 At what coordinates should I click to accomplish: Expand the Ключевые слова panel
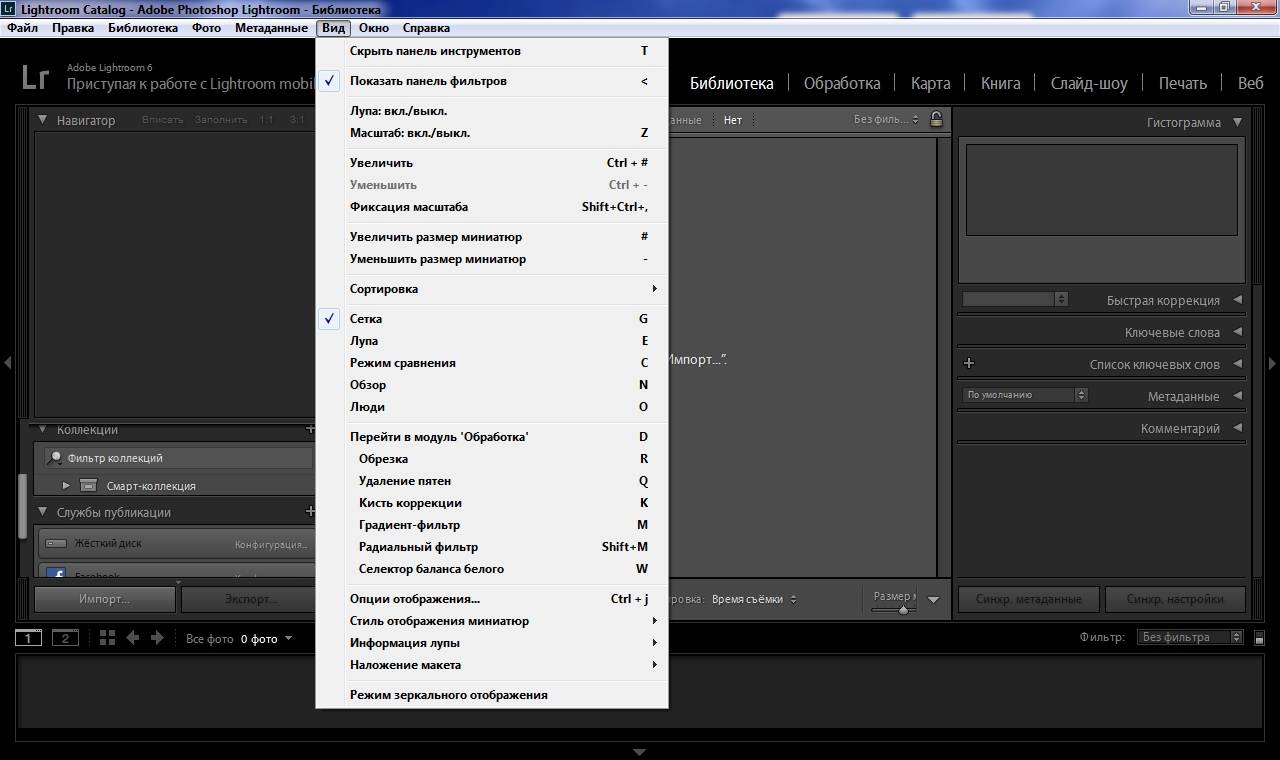(x=1237, y=332)
